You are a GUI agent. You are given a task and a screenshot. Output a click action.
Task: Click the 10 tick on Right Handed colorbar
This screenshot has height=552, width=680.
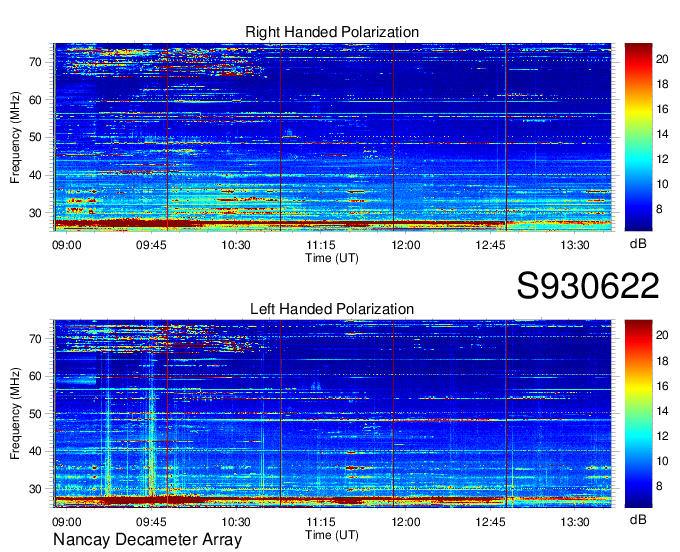(x=662, y=185)
